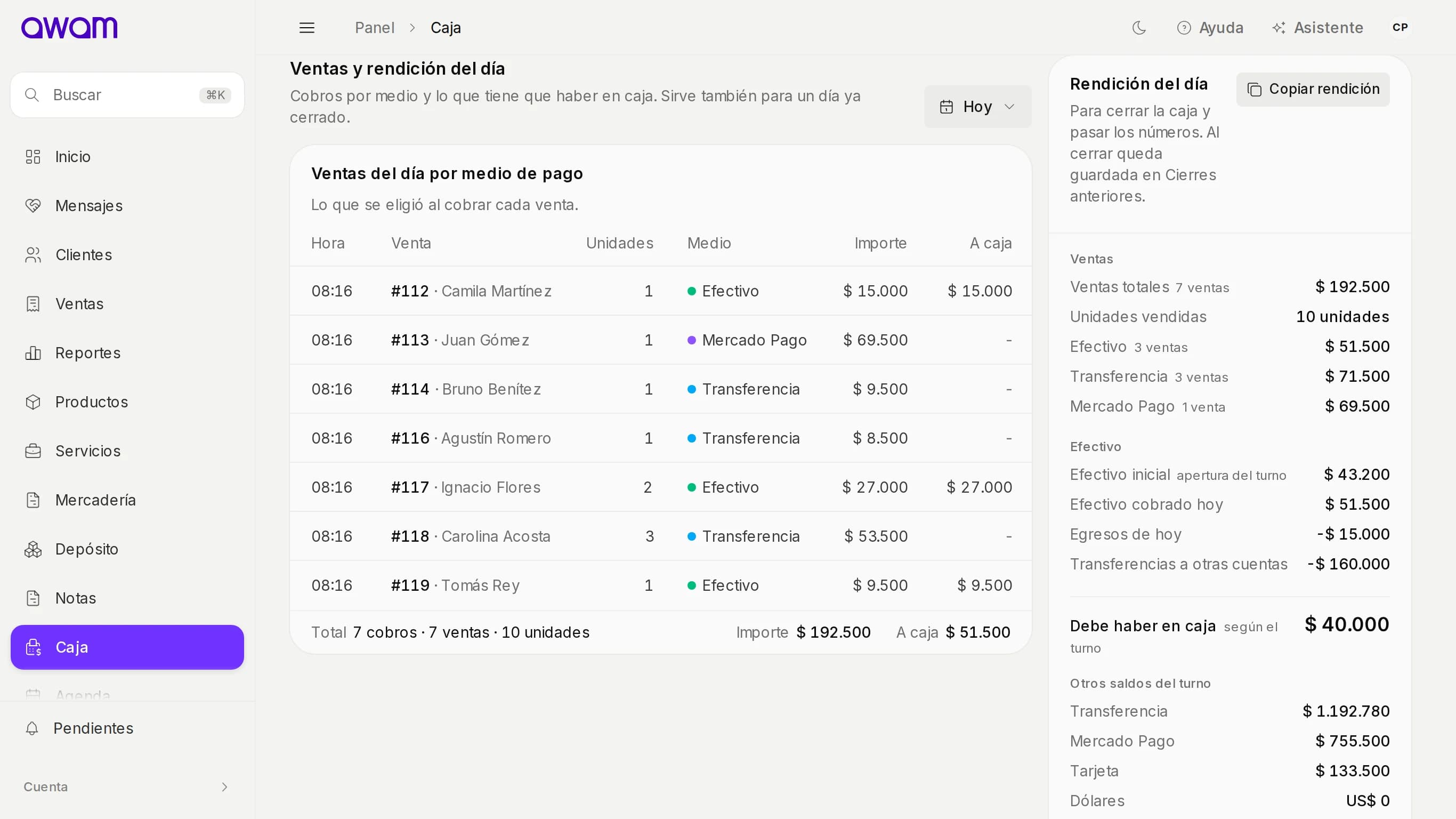Screen dimensions: 1456x819
Task: Click the Copiar rendición button
Action: [1313, 89]
